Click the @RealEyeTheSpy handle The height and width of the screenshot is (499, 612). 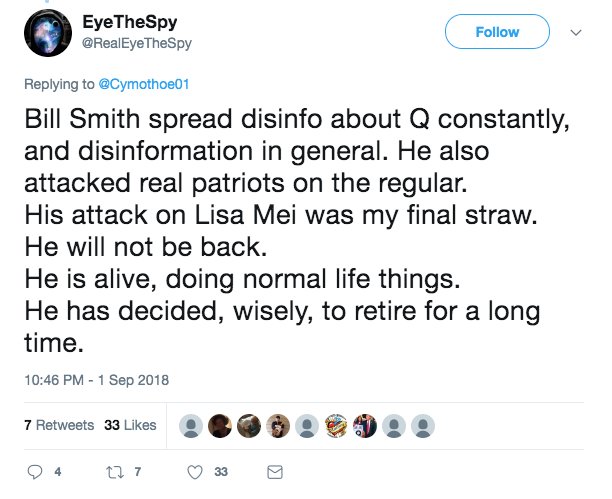(x=134, y=43)
